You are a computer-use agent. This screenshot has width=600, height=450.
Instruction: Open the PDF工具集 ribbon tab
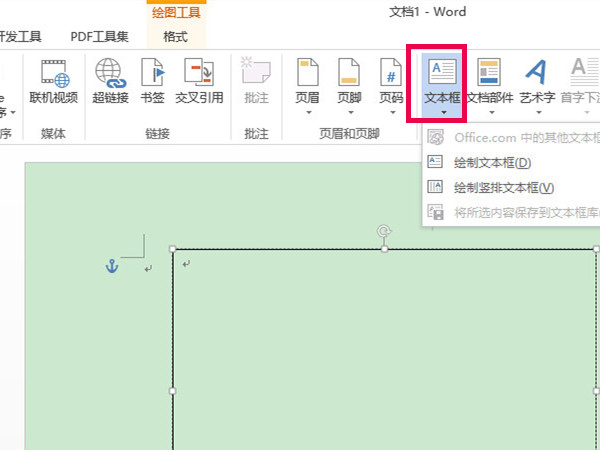click(x=99, y=37)
